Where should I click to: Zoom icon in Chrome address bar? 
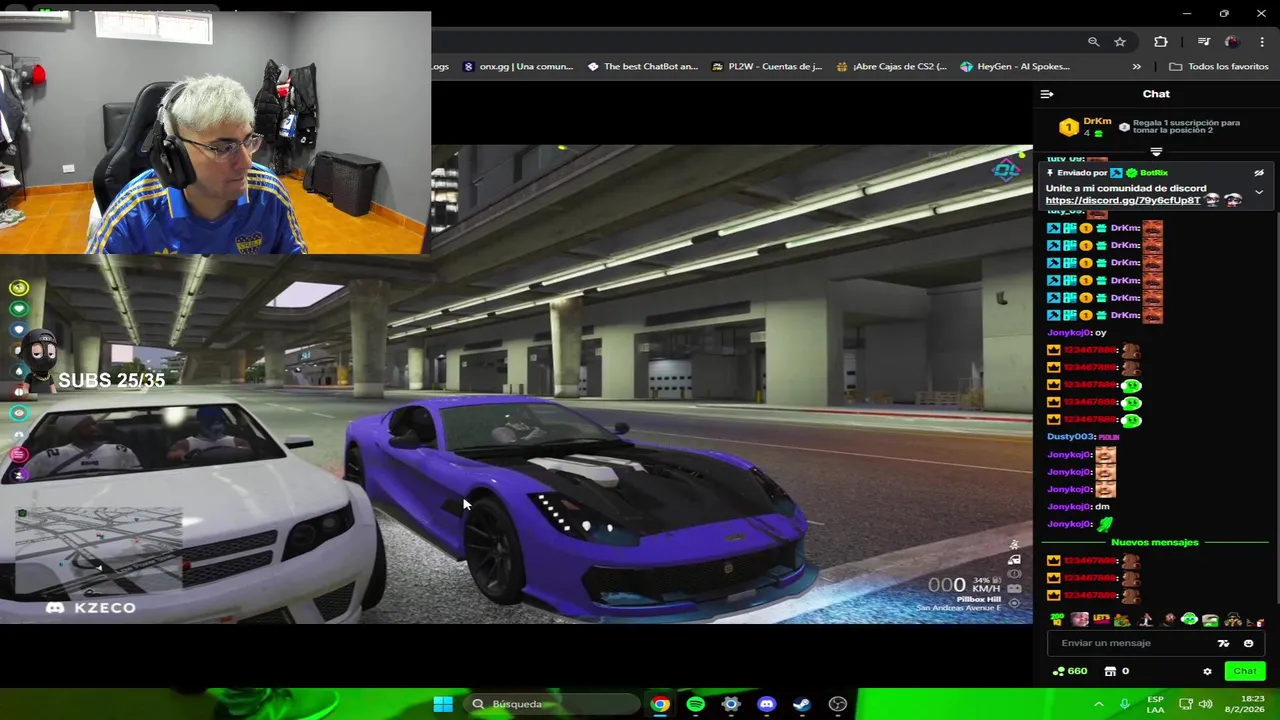pyautogui.click(x=1093, y=42)
